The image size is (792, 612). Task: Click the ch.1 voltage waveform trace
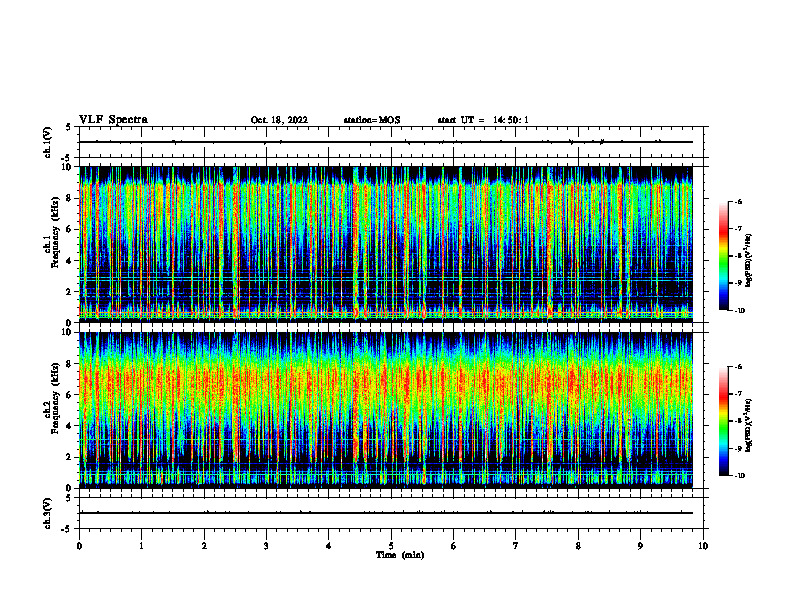pyautogui.click(x=386, y=142)
